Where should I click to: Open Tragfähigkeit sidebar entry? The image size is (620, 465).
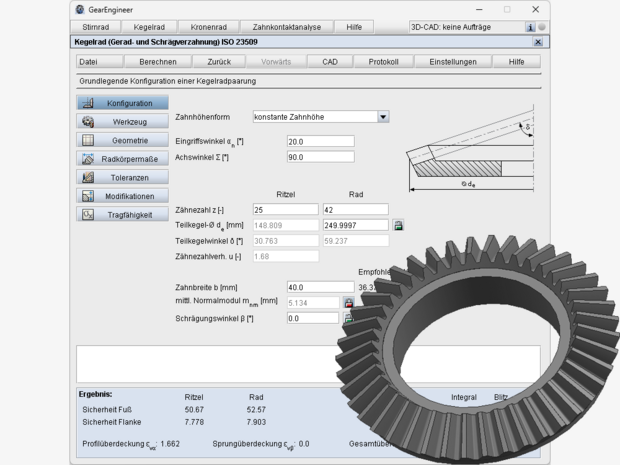click(123, 215)
